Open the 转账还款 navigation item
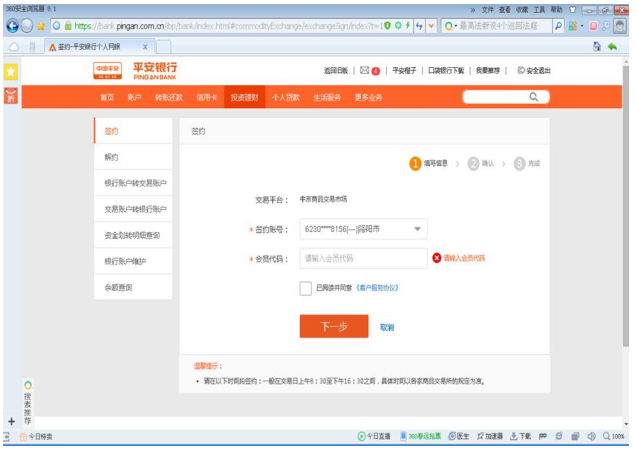This screenshot has height=451, width=637. coord(169,97)
